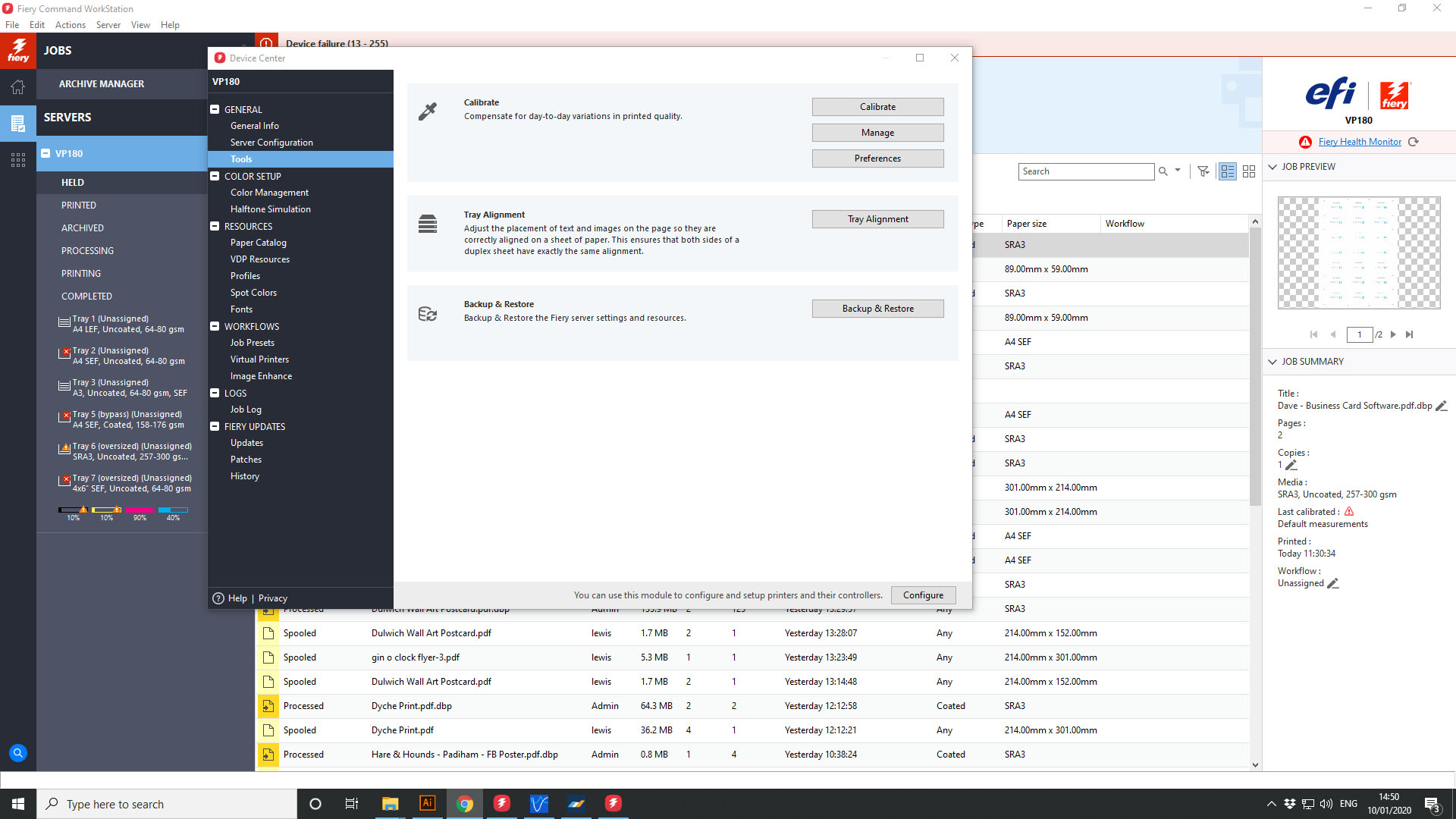Click the device failure red alert icon
This screenshot has width=1456, height=819.
pos(266,43)
